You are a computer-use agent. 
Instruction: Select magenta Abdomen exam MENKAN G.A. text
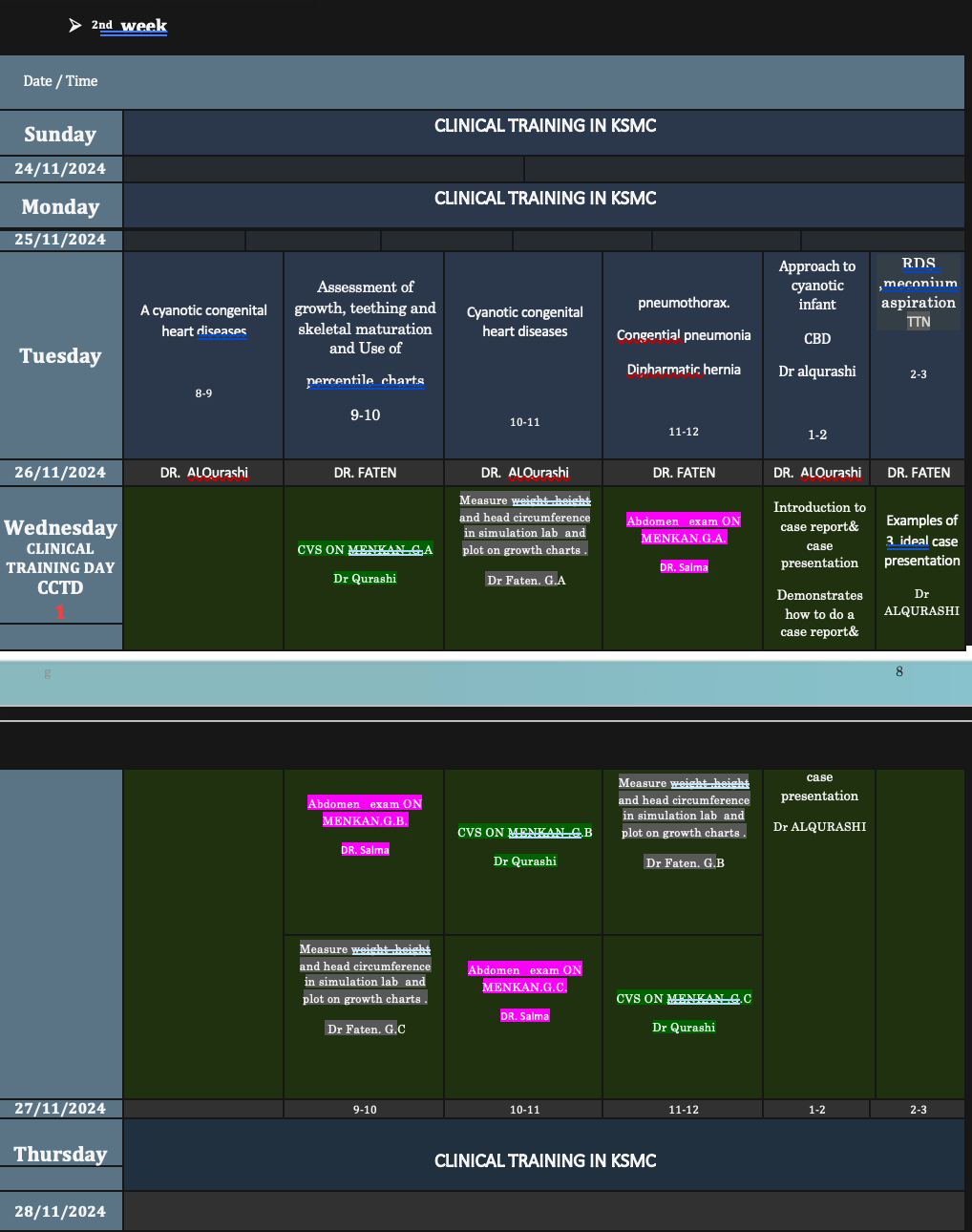(683, 529)
